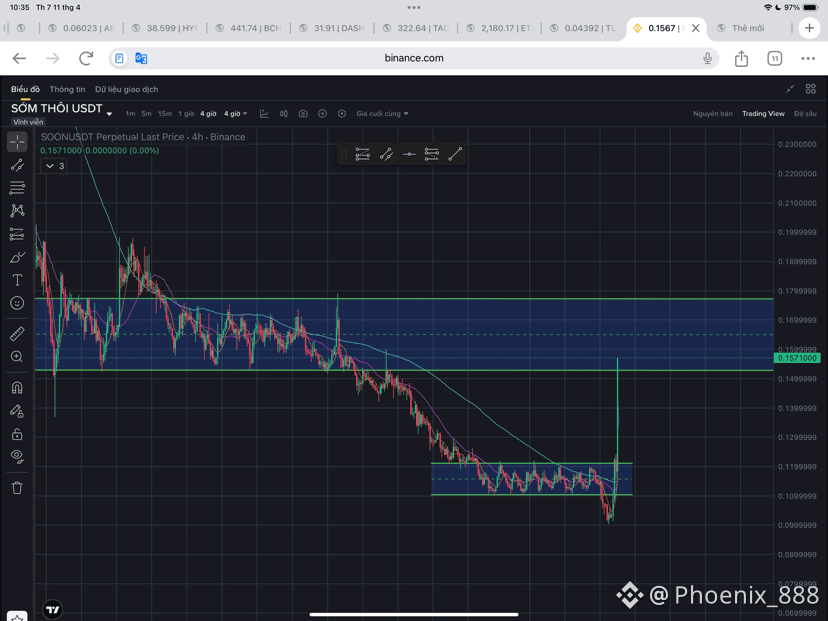Open the Giá cuối cùng price-type dropdown
The image size is (828, 621).
click(382, 114)
